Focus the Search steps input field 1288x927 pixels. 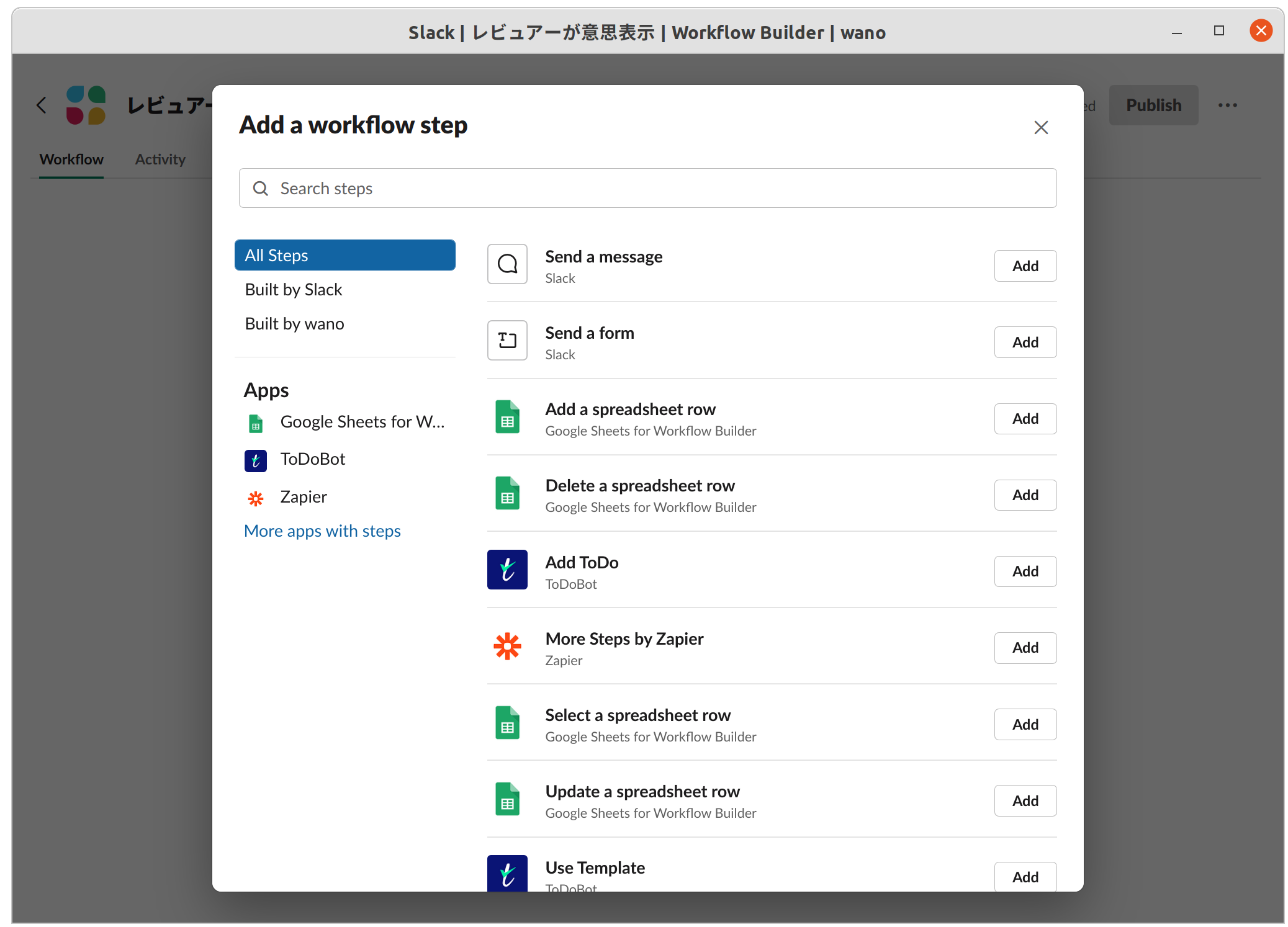(658, 189)
